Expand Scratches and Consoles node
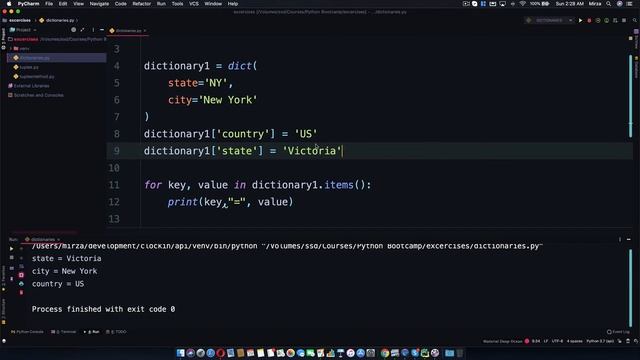 pyautogui.click(x=38, y=96)
